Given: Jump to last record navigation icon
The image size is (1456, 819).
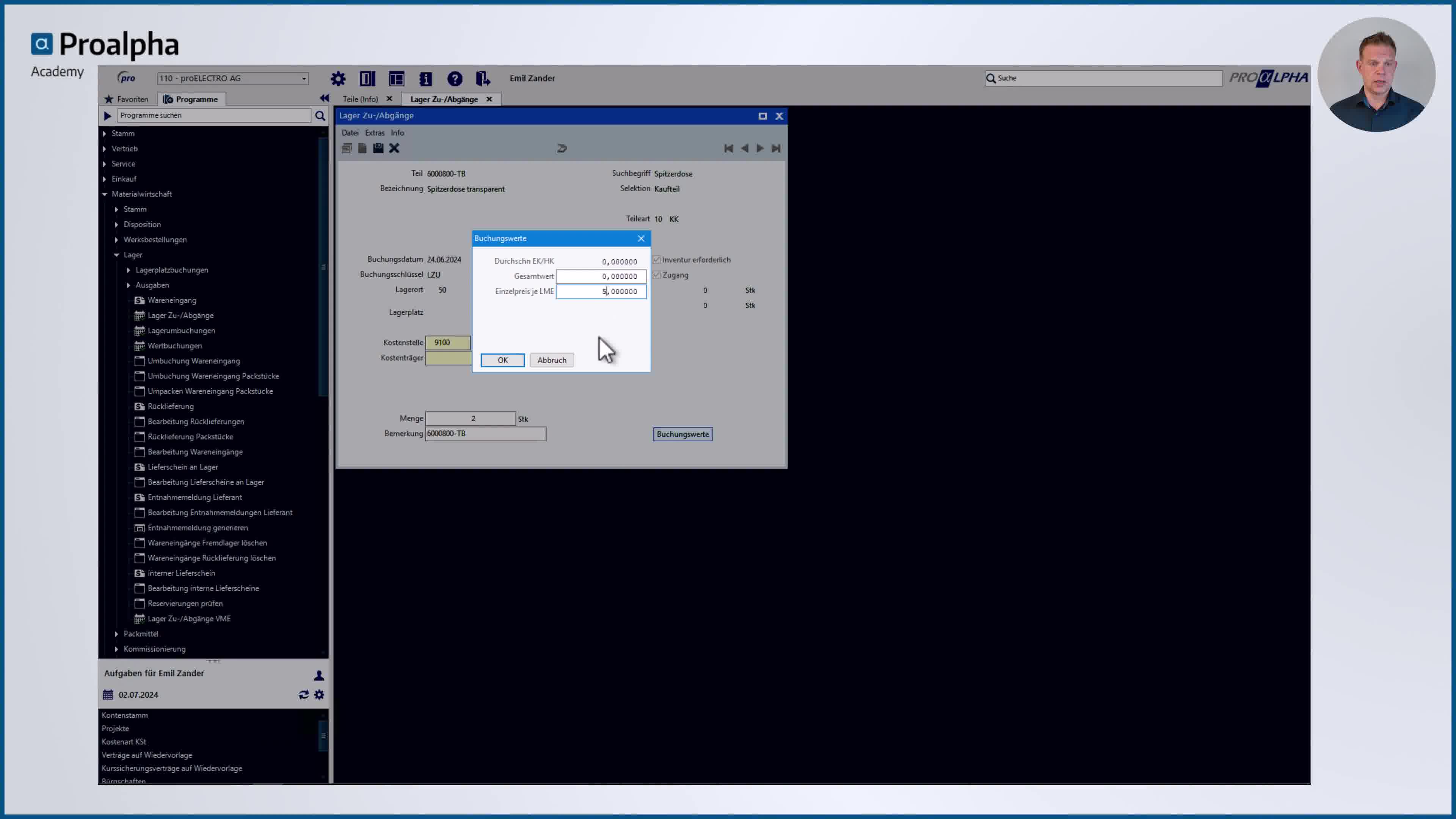Looking at the screenshot, I should point(776,148).
